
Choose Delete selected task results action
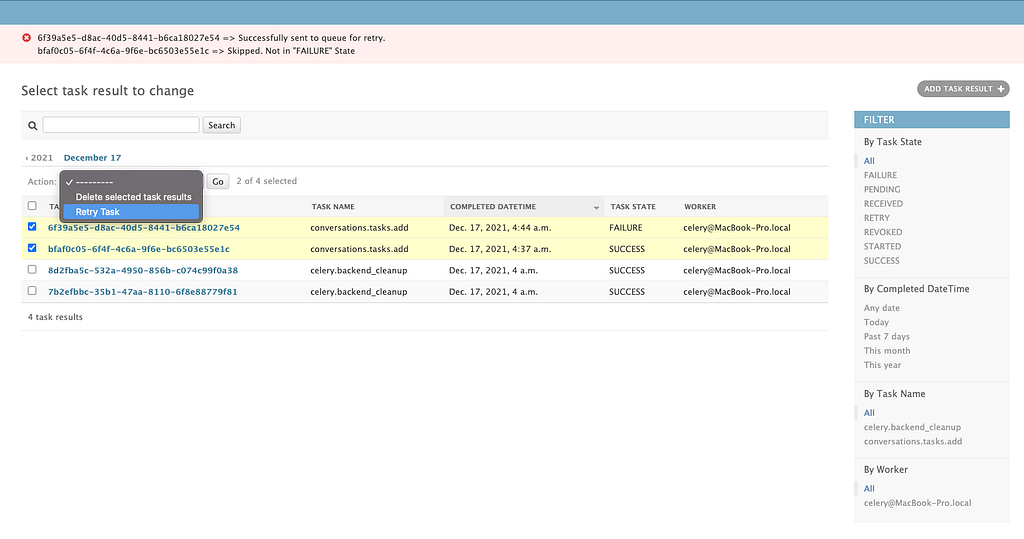131,197
